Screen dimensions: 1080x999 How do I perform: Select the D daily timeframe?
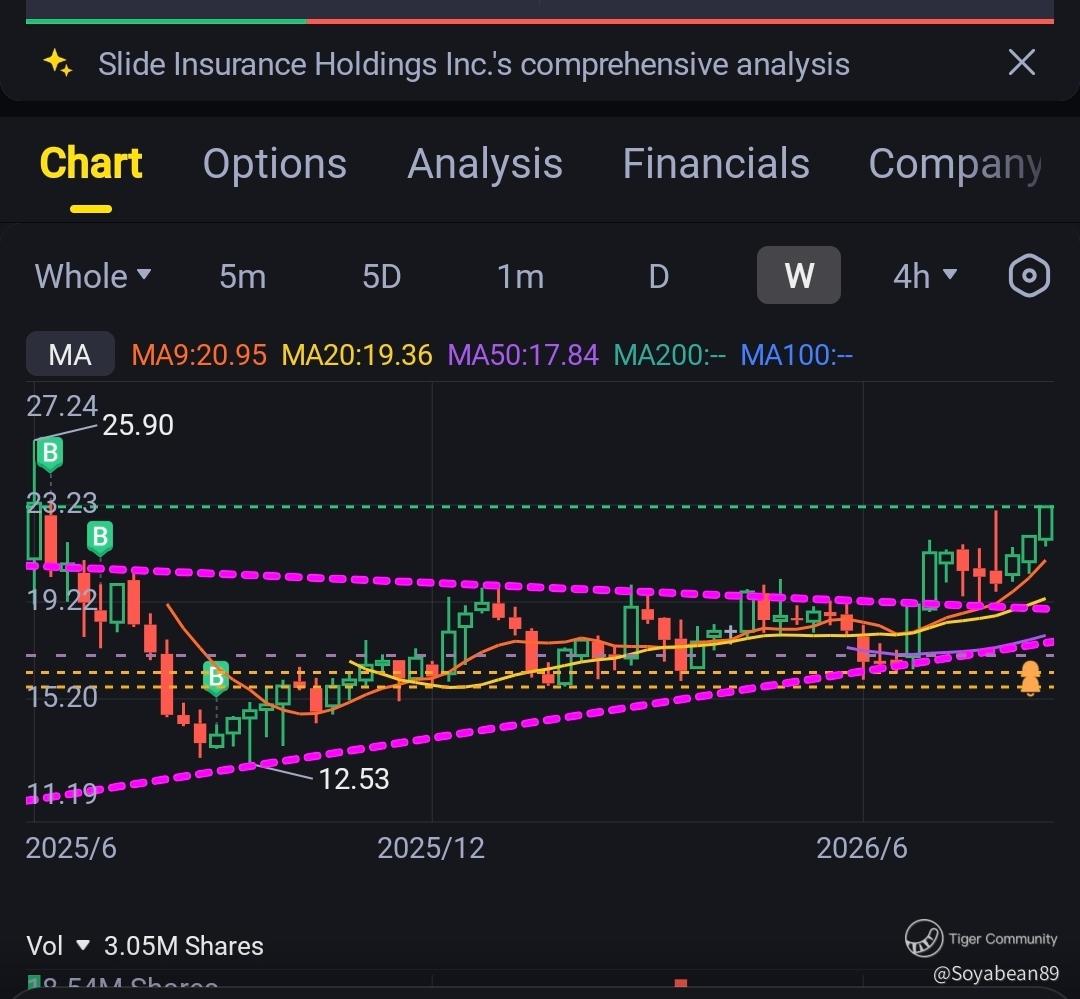[659, 276]
